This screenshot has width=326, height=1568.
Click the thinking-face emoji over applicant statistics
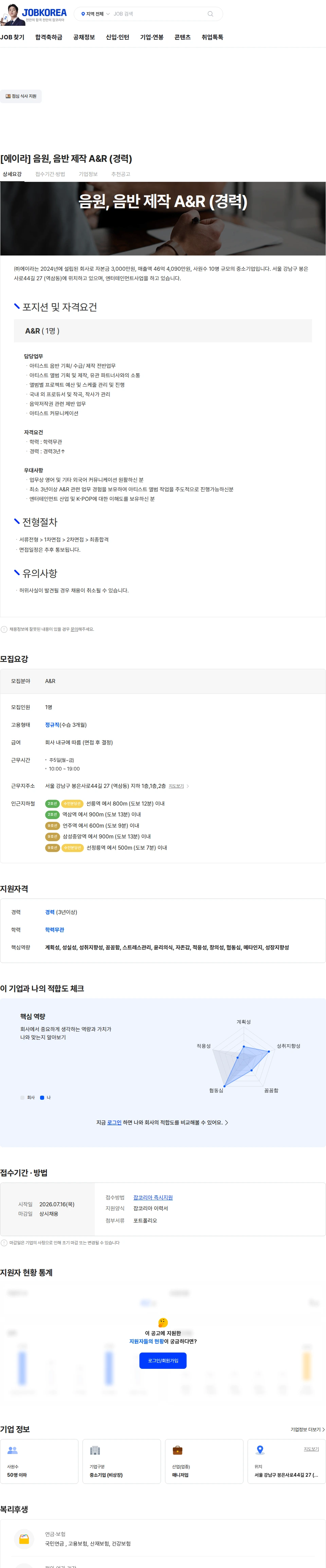[163, 1323]
